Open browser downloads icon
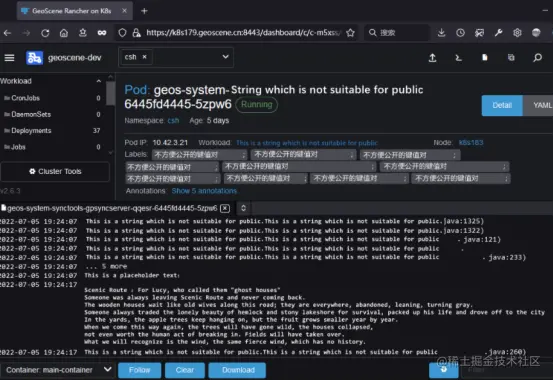The image size is (554, 381). [441, 33]
